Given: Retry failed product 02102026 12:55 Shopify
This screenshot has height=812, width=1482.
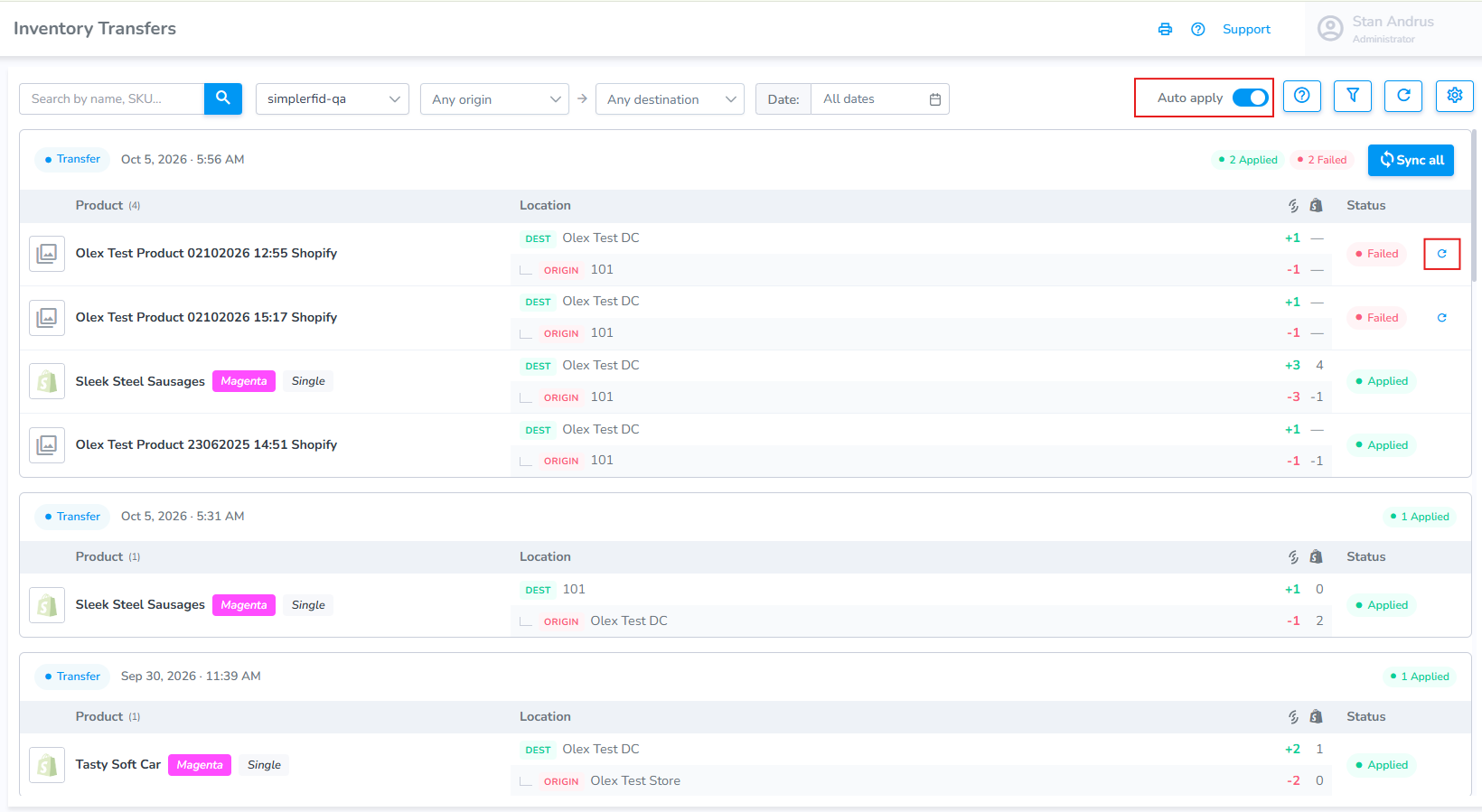Looking at the screenshot, I should point(1442,254).
